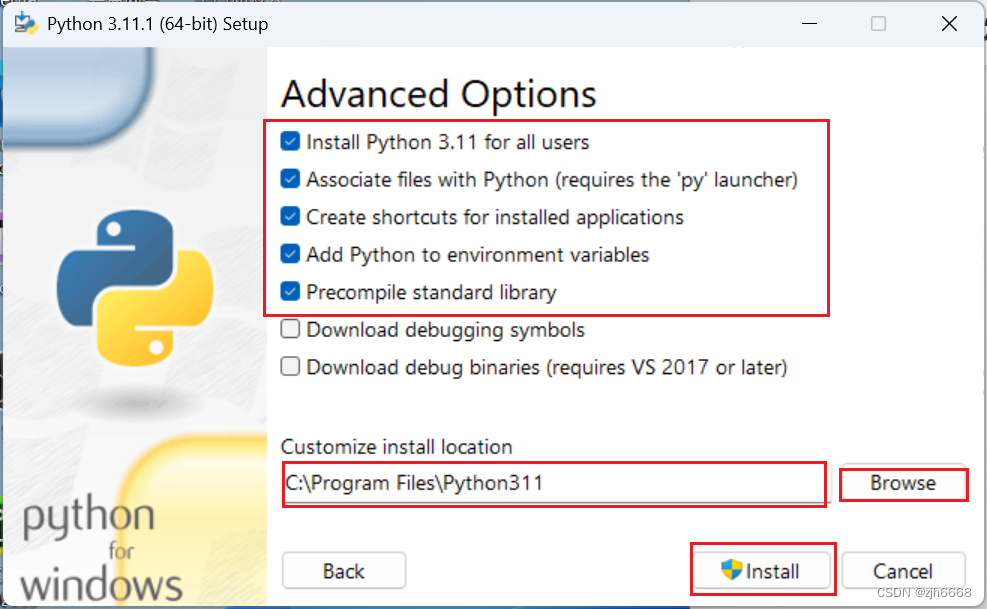Viewport: 987px width, 609px height.
Task: Minimize the setup window
Action: click(809, 22)
